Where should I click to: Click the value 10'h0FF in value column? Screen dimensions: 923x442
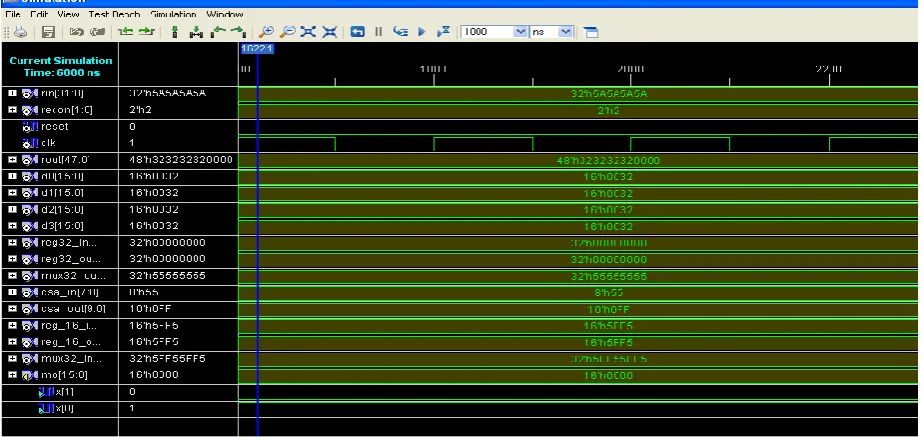click(150, 309)
